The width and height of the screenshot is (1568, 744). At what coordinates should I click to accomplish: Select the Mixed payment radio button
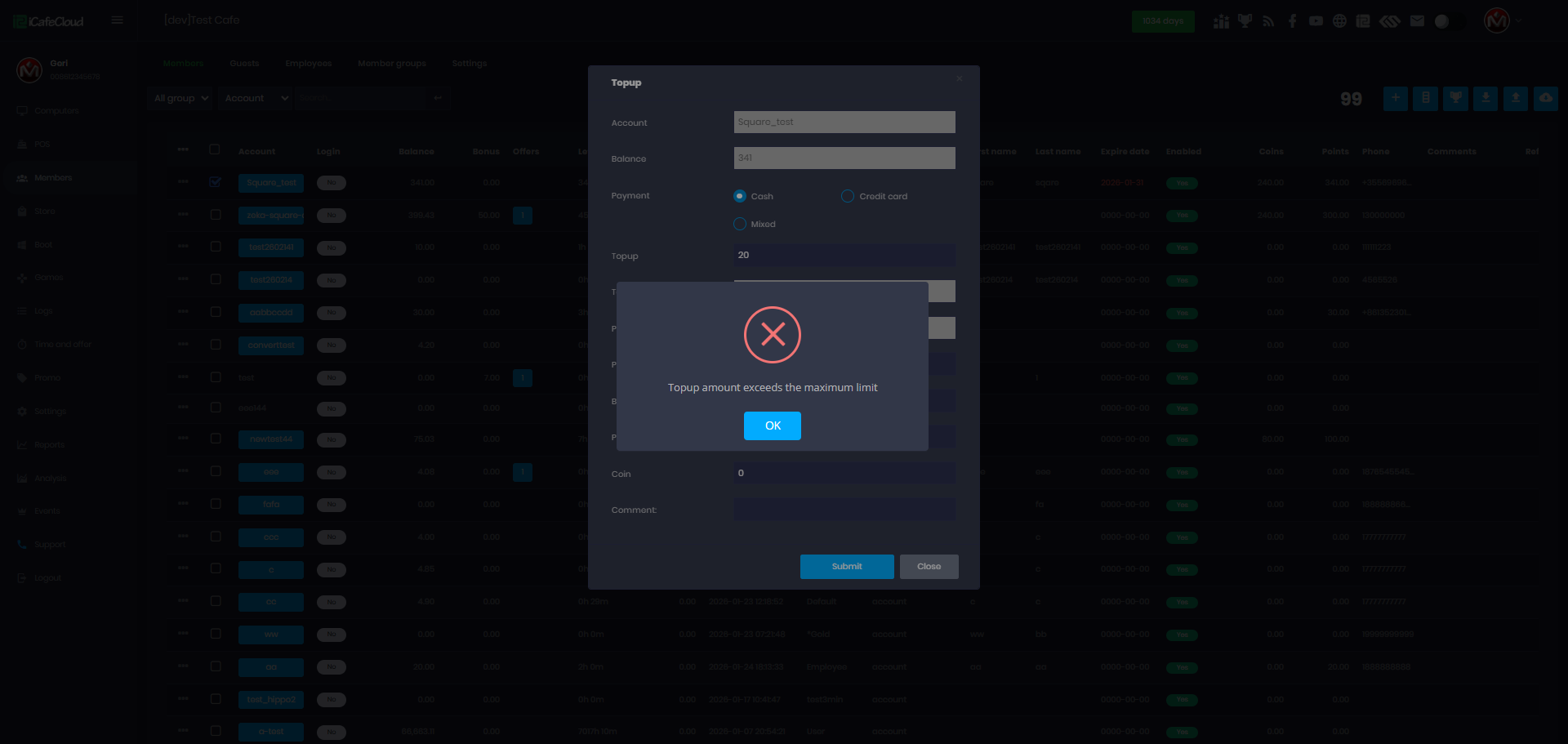pos(740,224)
